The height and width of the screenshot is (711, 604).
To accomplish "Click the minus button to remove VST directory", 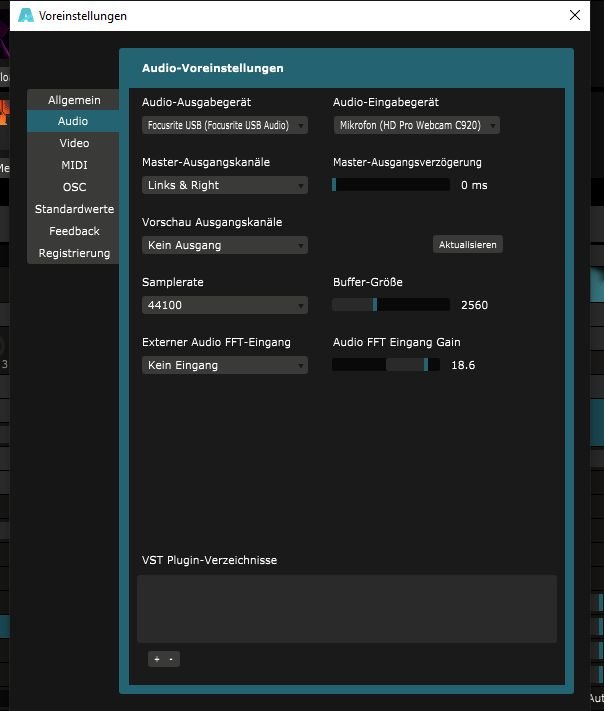I will coord(171,659).
